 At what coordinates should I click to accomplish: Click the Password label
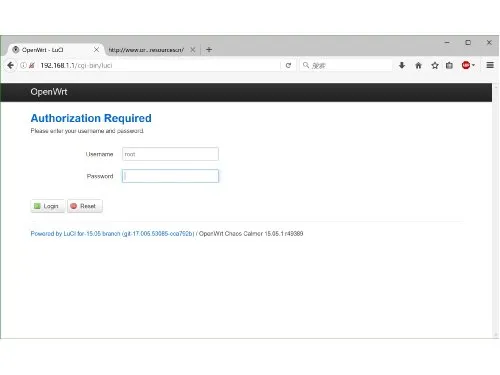(x=100, y=176)
